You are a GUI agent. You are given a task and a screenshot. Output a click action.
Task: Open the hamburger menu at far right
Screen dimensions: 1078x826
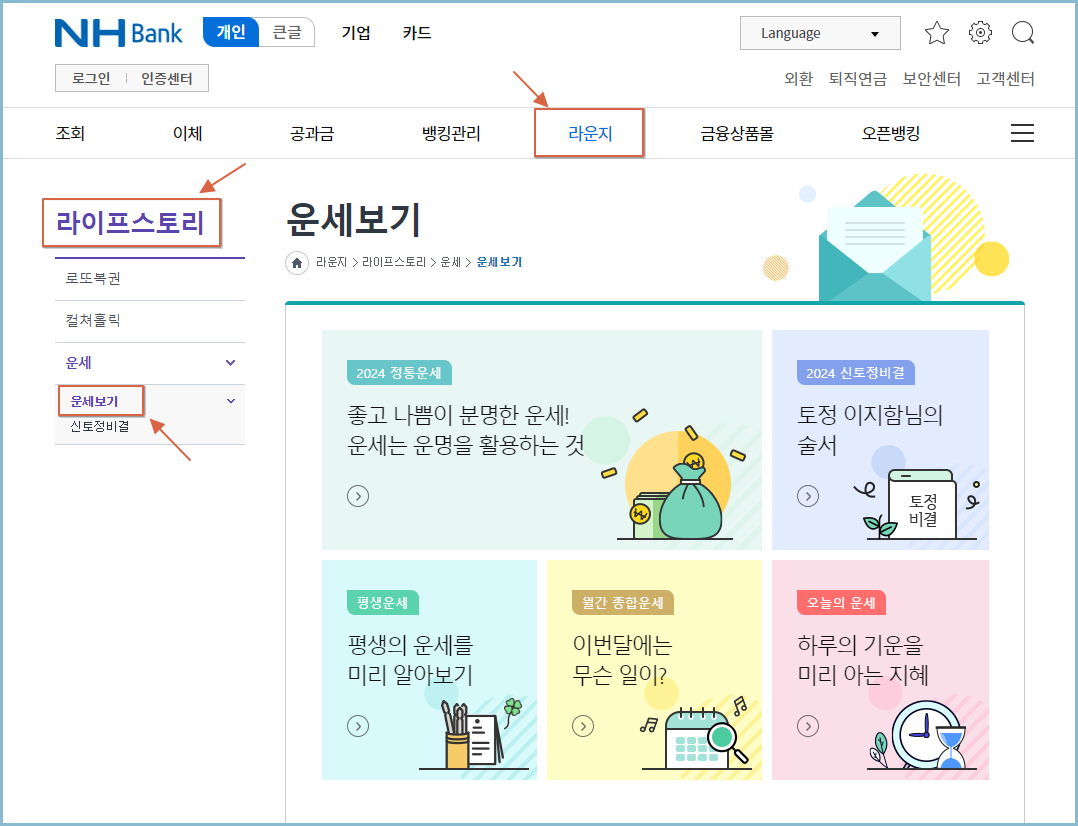[1022, 132]
